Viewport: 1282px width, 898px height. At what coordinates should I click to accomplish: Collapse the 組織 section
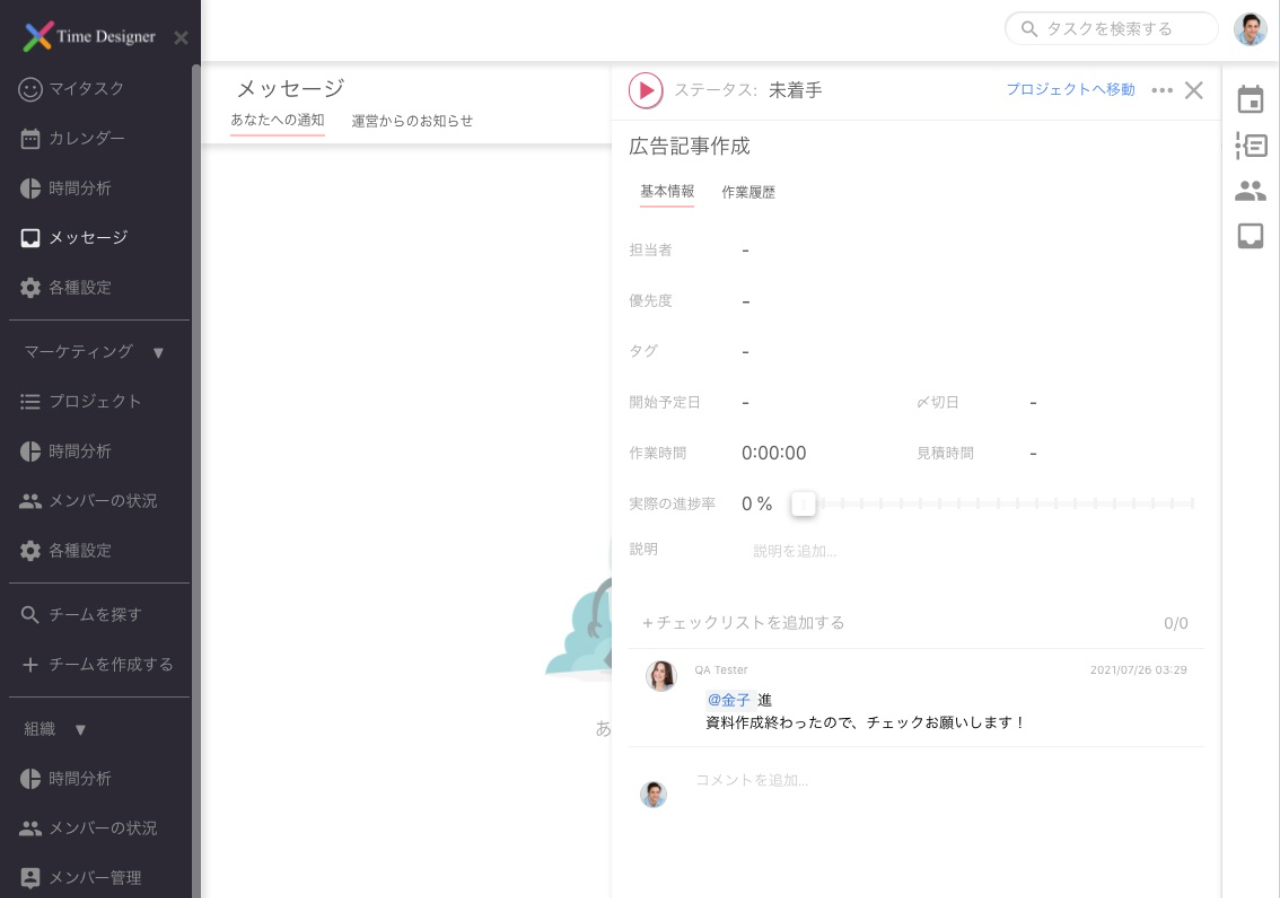click(x=81, y=728)
